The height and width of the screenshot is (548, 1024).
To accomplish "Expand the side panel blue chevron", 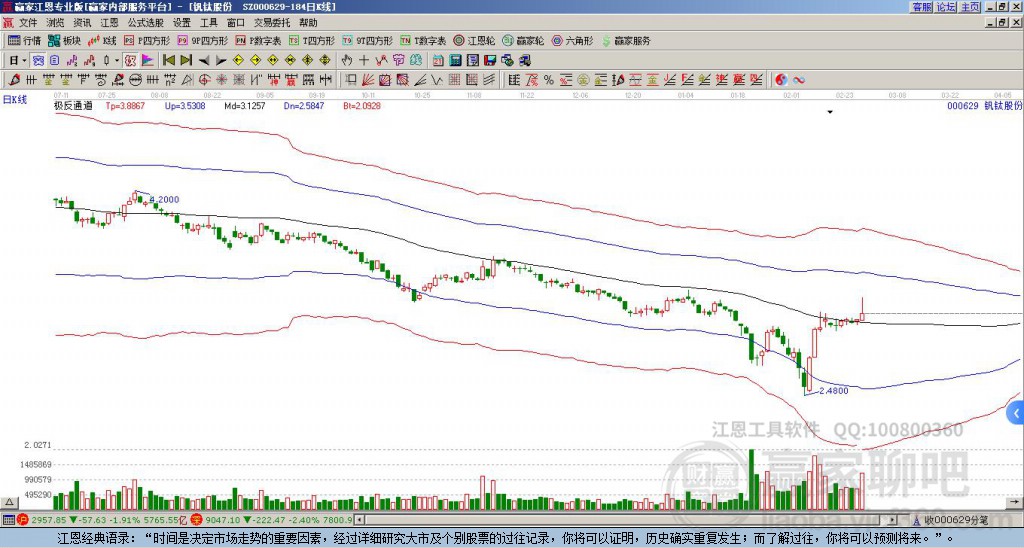I will (x=1016, y=413).
